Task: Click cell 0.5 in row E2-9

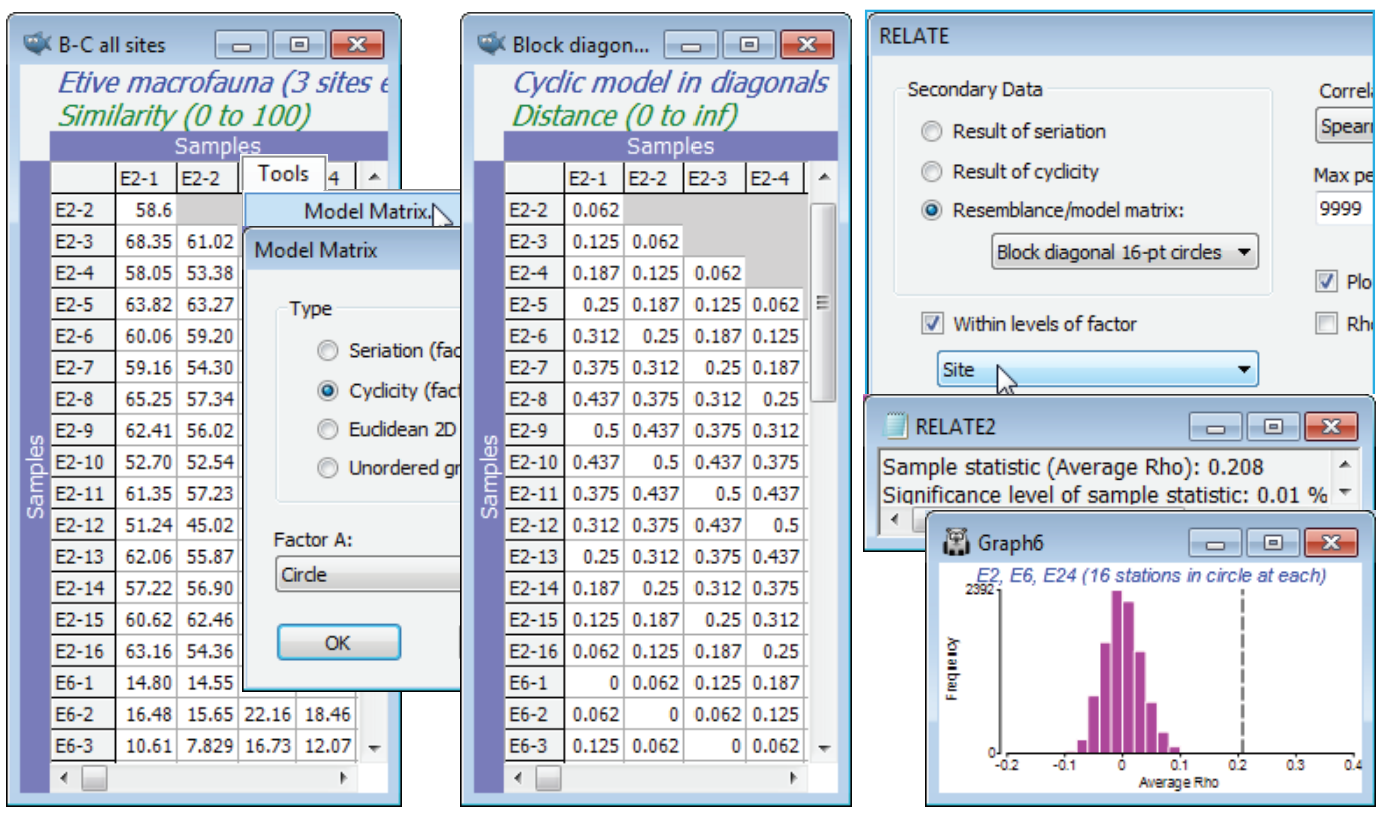Action: [594, 431]
